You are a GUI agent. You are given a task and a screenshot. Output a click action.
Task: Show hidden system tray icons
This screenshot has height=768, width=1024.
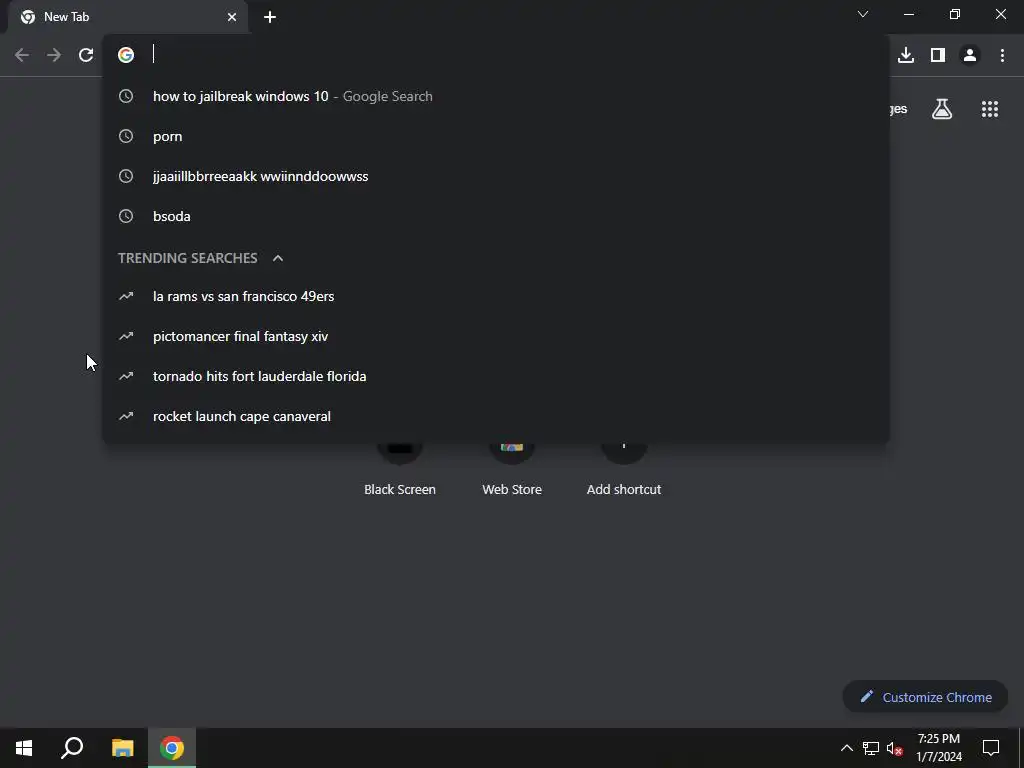point(846,748)
